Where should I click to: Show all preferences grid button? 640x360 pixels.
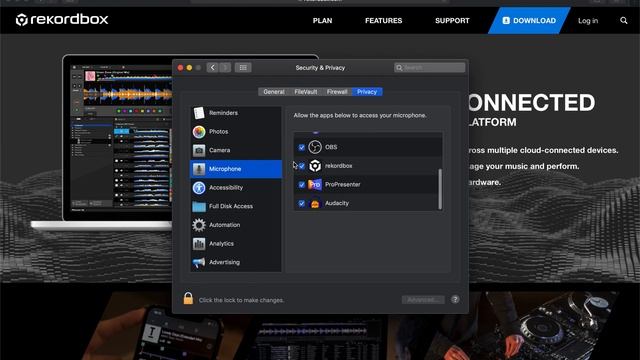tap(243, 68)
